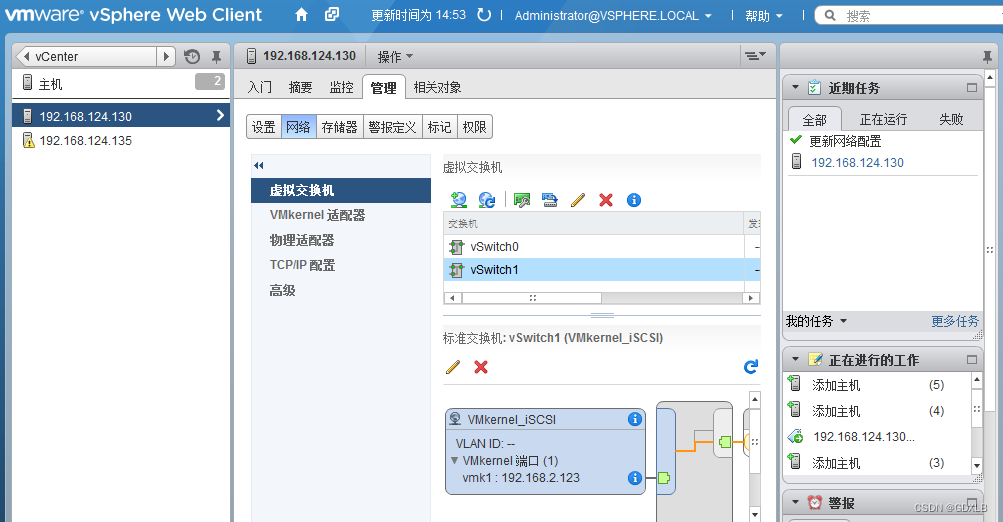Click the manage physical adapters icon

coord(522,200)
